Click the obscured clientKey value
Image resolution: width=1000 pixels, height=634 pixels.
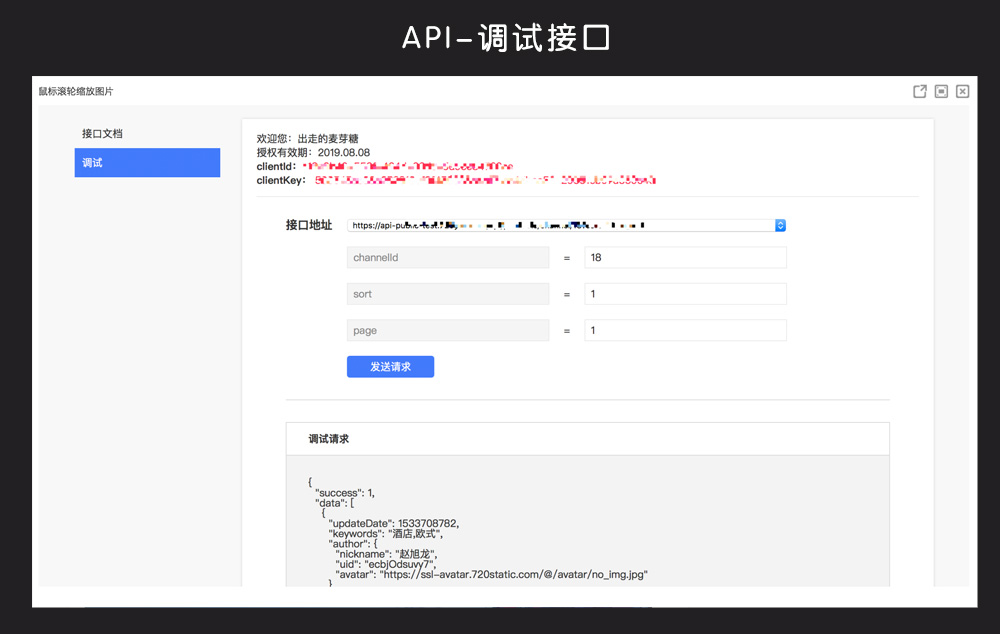tap(485, 180)
